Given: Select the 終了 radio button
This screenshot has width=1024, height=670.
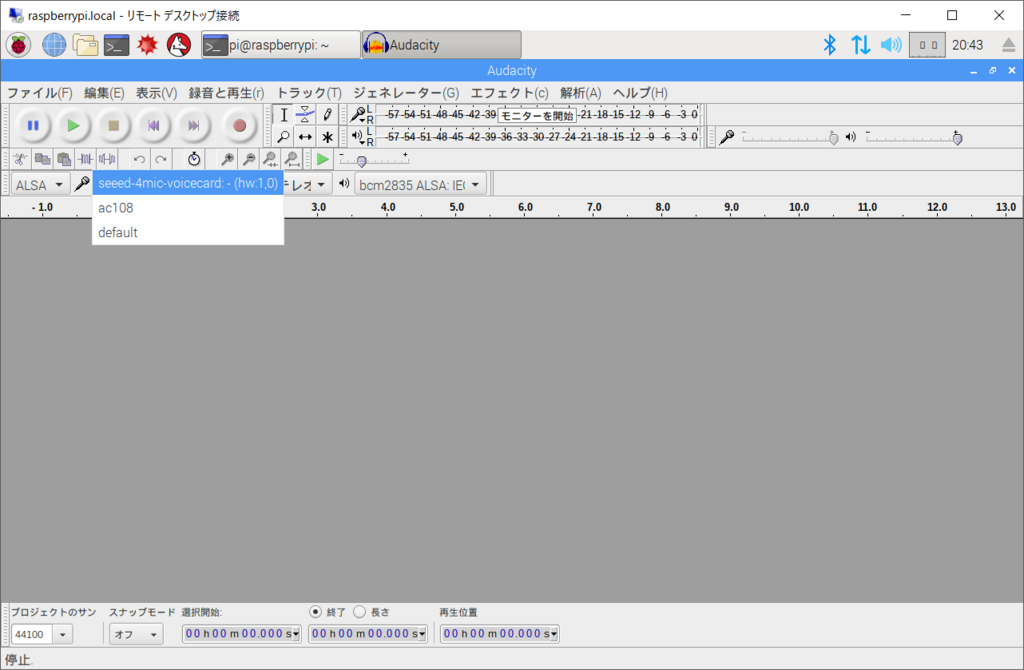Looking at the screenshot, I should (x=315, y=612).
